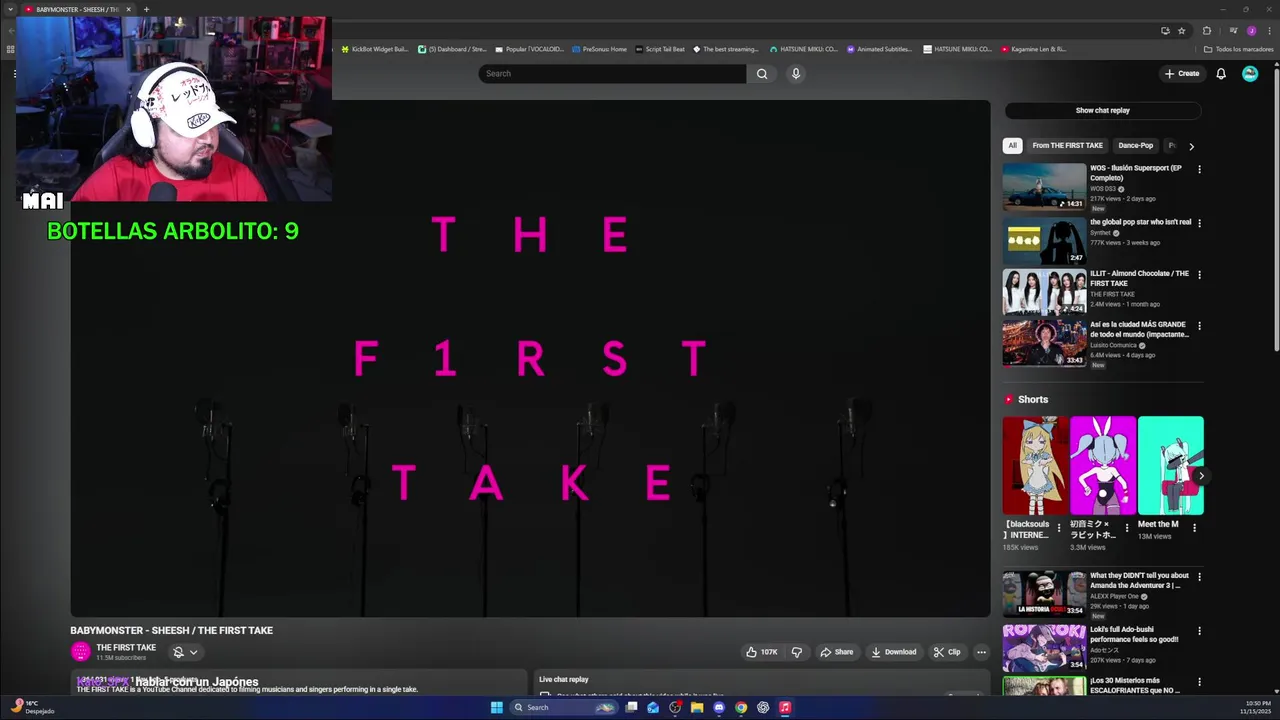
Task: Dislike the video with thumbs-down icon
Action: click(797, 652)
